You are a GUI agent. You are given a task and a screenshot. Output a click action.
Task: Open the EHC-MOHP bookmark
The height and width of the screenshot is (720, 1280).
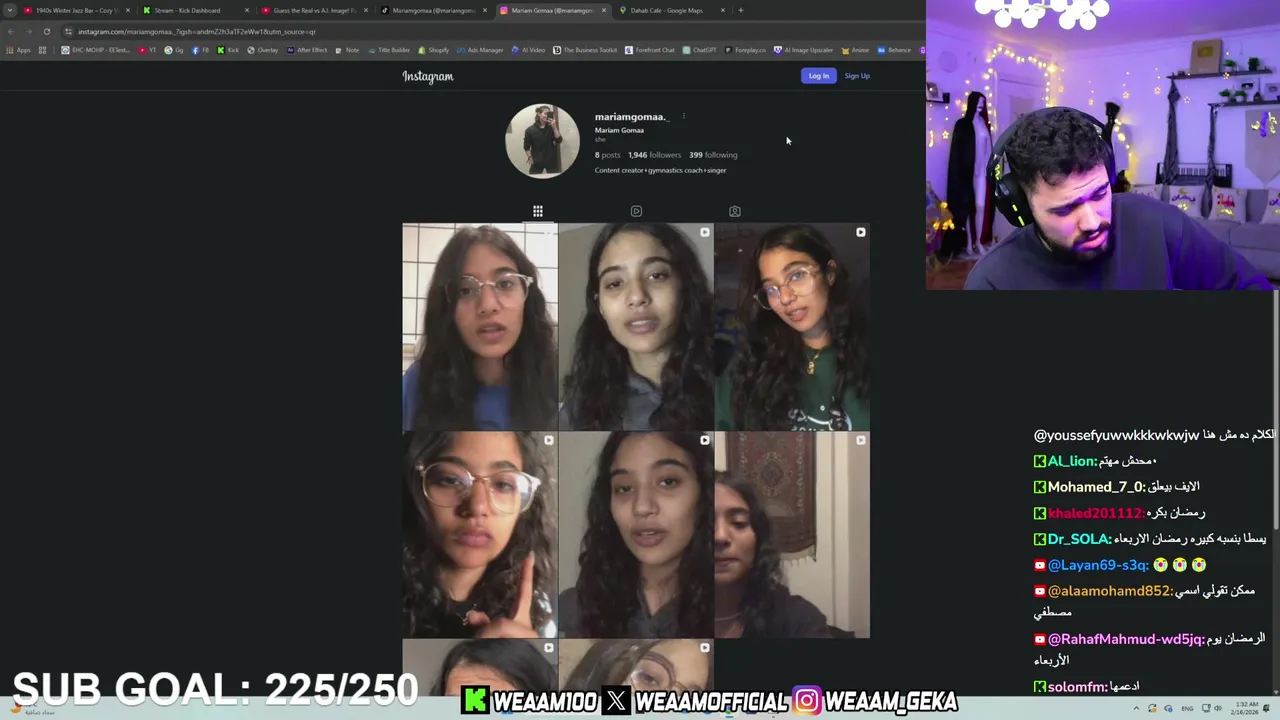coord(96,50)
